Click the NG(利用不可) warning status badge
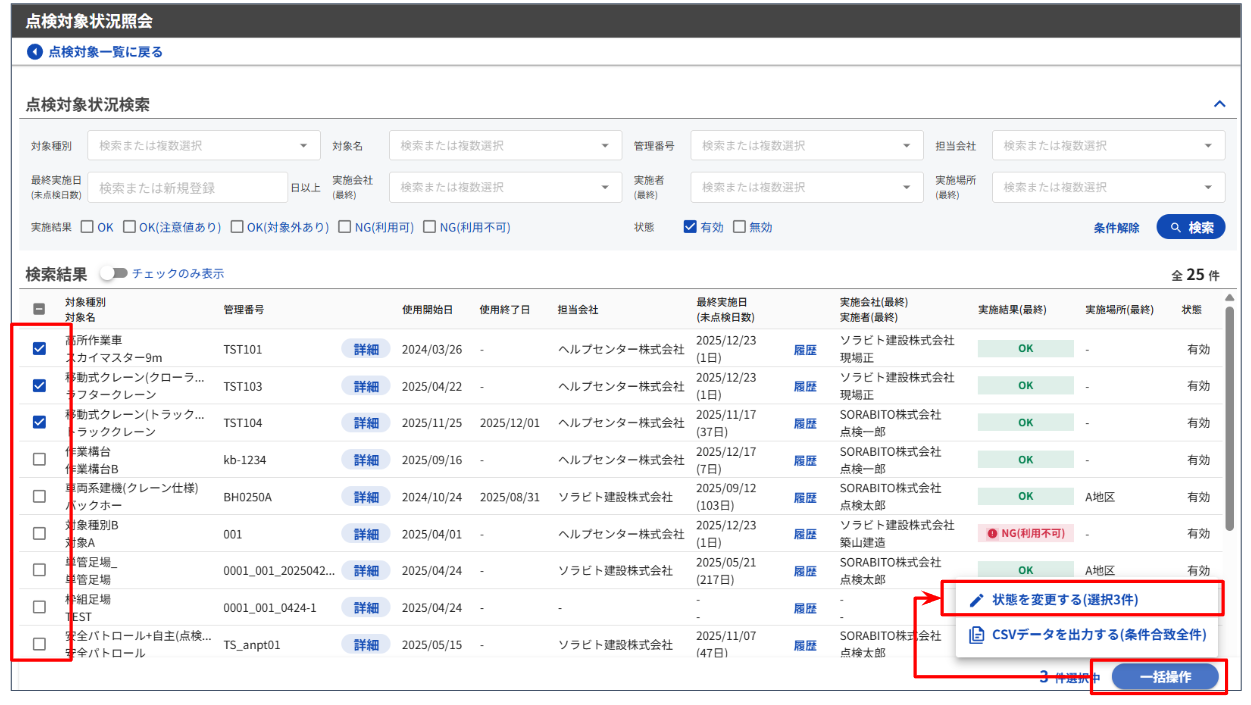Image resolution: width=1251 pixels, height=705 pixels. (x=1025, y=534)
